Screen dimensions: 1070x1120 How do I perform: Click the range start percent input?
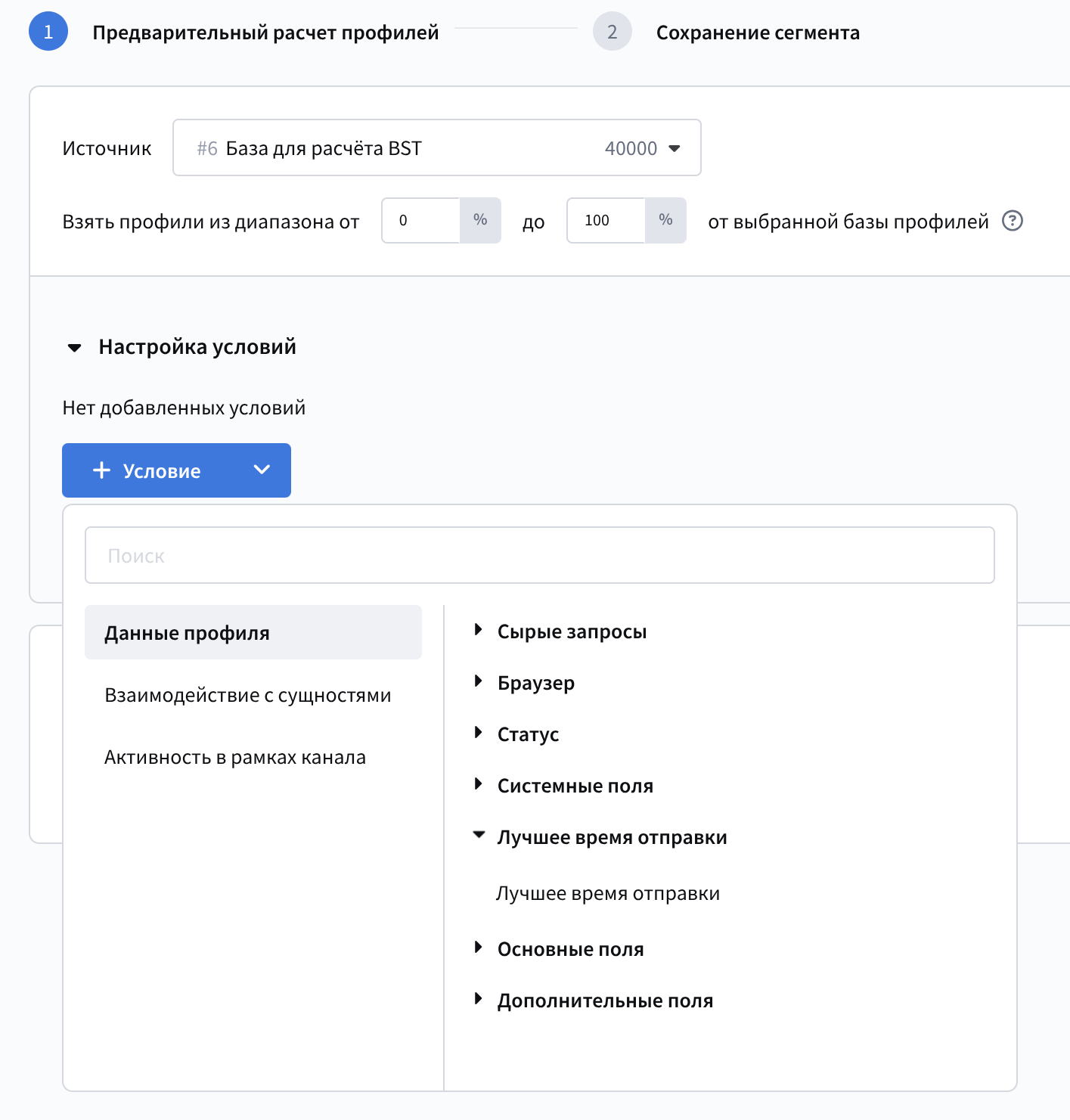pyautogui.click(x=420, y=220)
